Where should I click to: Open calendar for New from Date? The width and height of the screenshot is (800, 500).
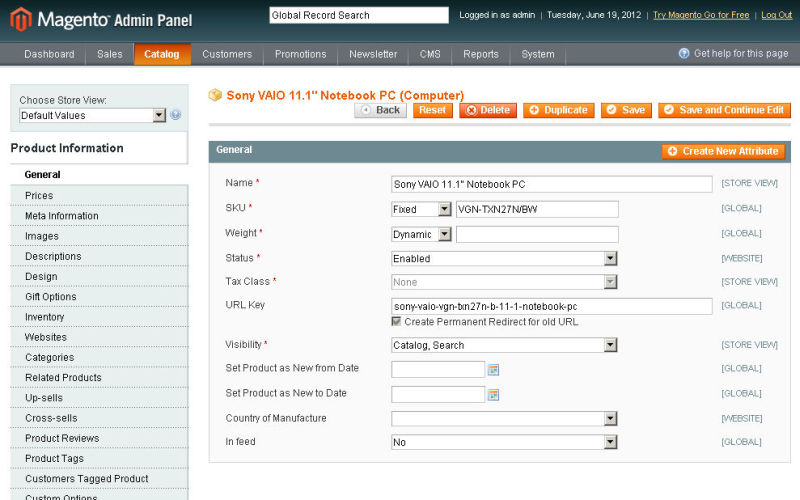pos(493,370)
